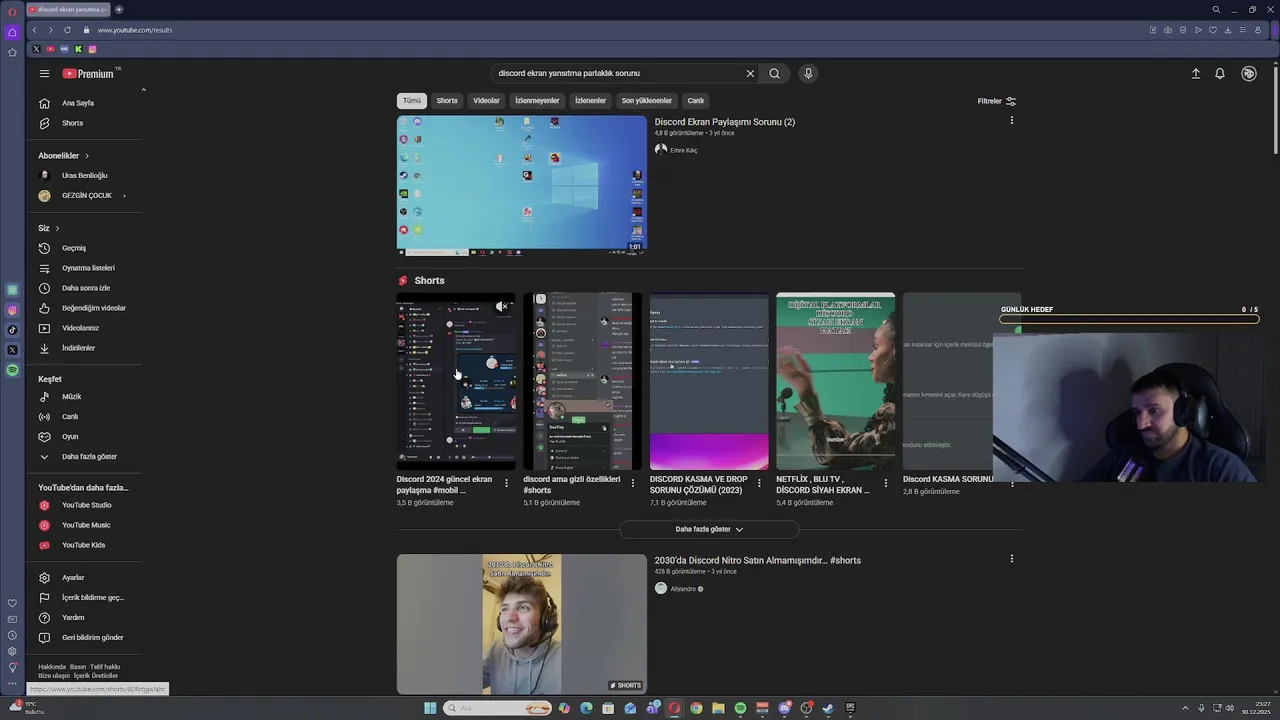
Task: Select the İzlenenler filter chip
Action: click(590, 101)
